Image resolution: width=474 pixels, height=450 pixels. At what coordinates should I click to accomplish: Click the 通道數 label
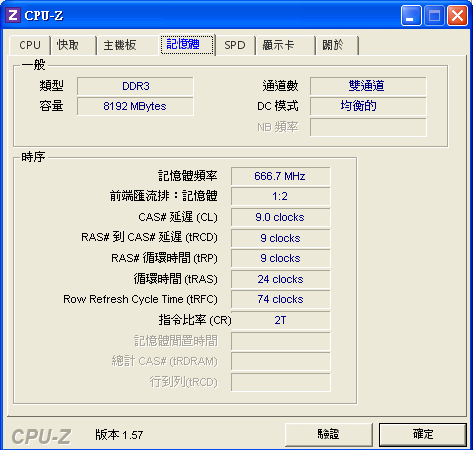pyautogui.click(x=280, y=86)
